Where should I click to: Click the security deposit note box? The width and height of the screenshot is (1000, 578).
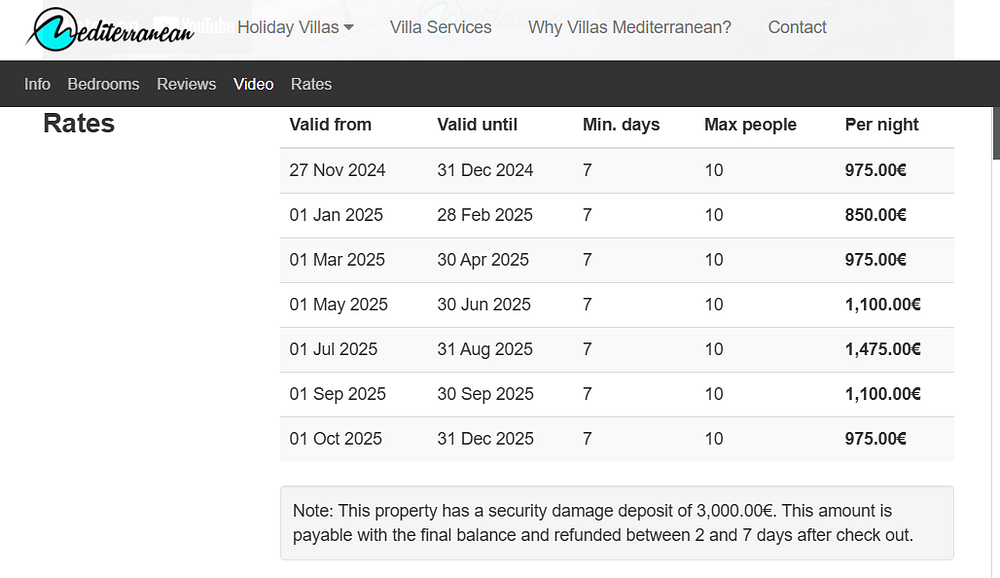(616, 523)
